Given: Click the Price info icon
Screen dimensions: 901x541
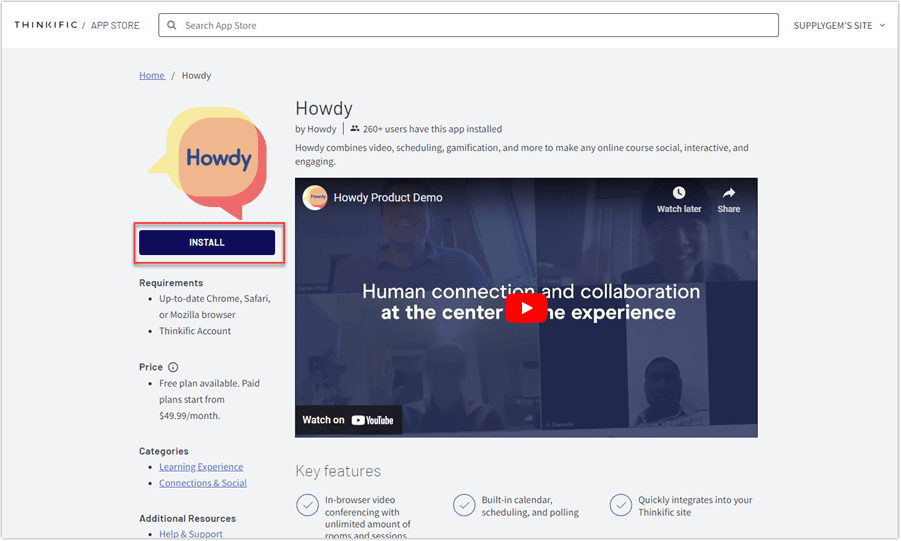Looking at the screenshot, I should (x=173, y=367).
